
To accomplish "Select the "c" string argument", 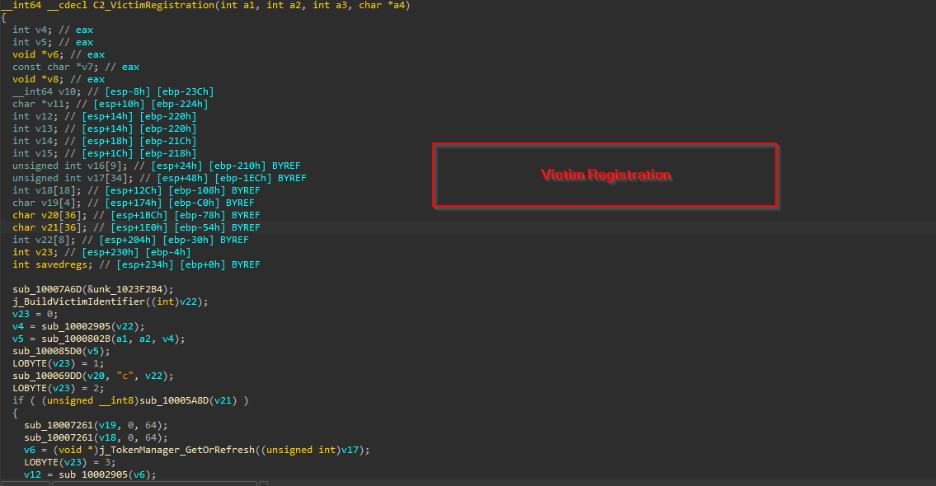I will tap(125, 376).
